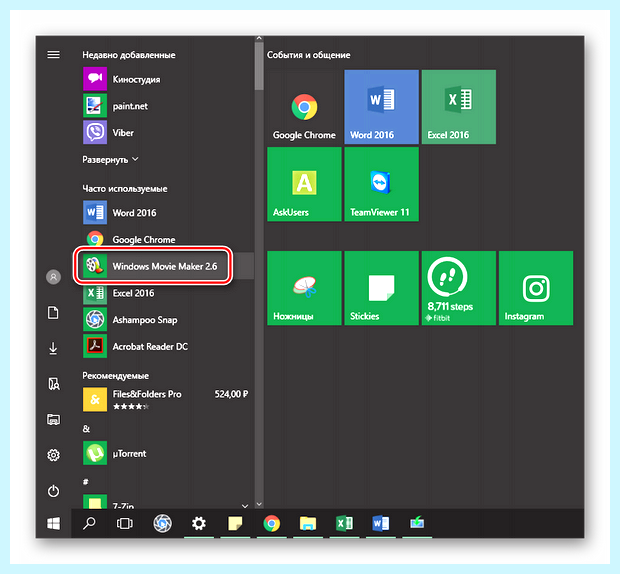The width and height of the screenshot is (620, 574).
Task: Switch to Excel on the taskbar
Action: (344, 523)
